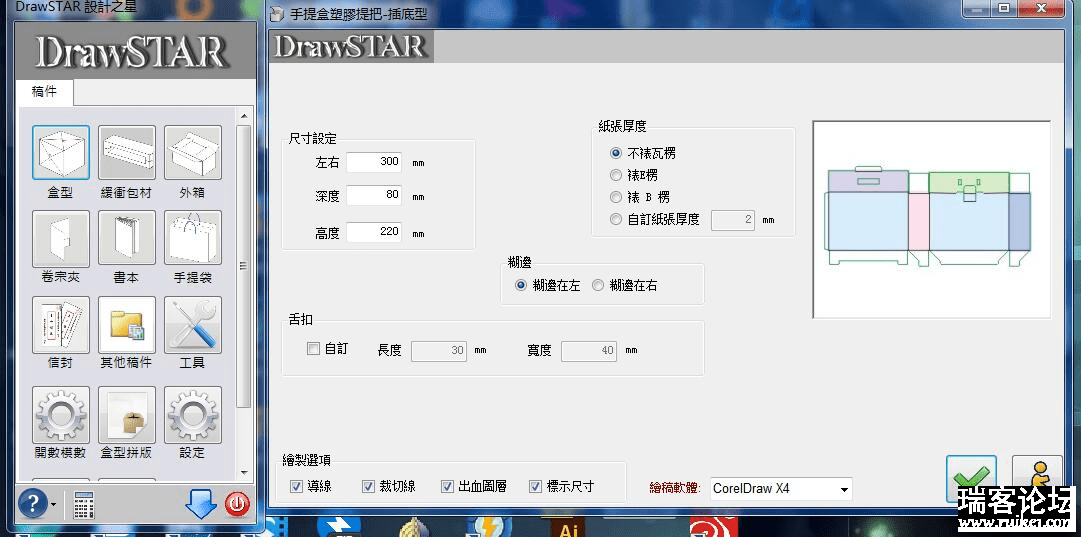This screenshot has width=1081, height=537.
Task: Click the template list scrollbar up arrow
Action: click(243, 115)
